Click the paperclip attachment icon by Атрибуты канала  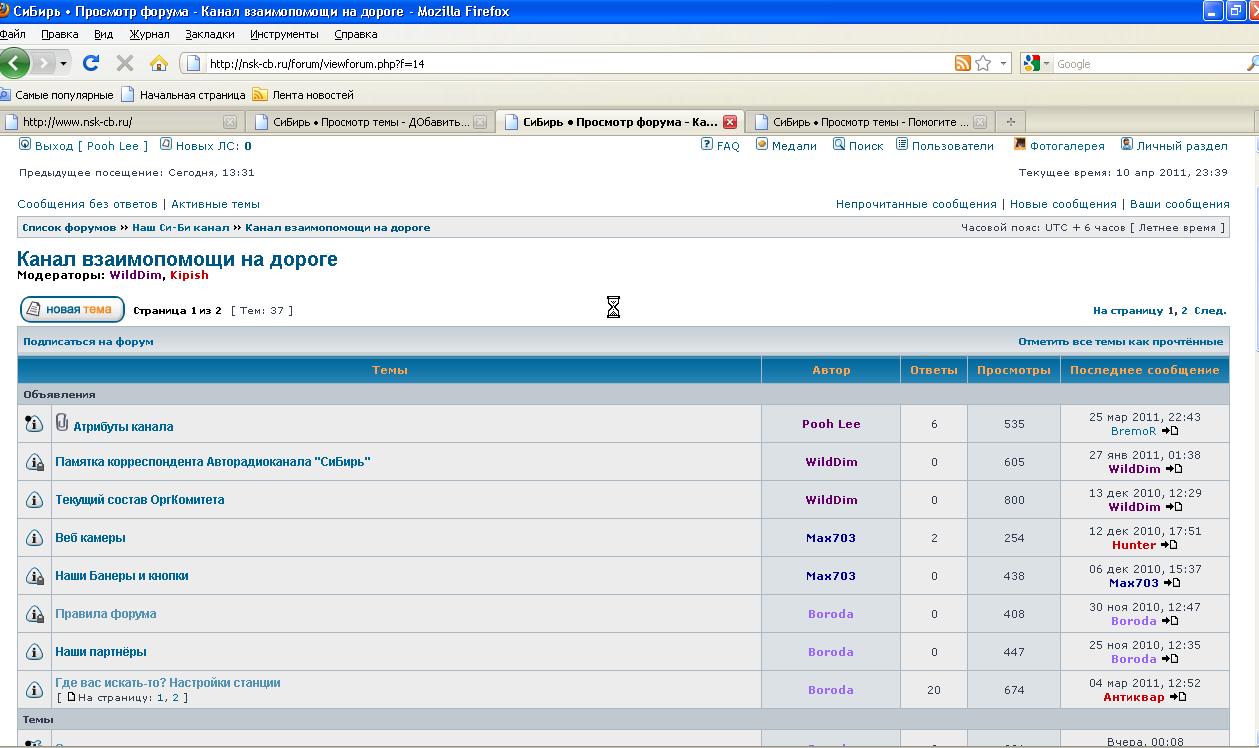62,423
